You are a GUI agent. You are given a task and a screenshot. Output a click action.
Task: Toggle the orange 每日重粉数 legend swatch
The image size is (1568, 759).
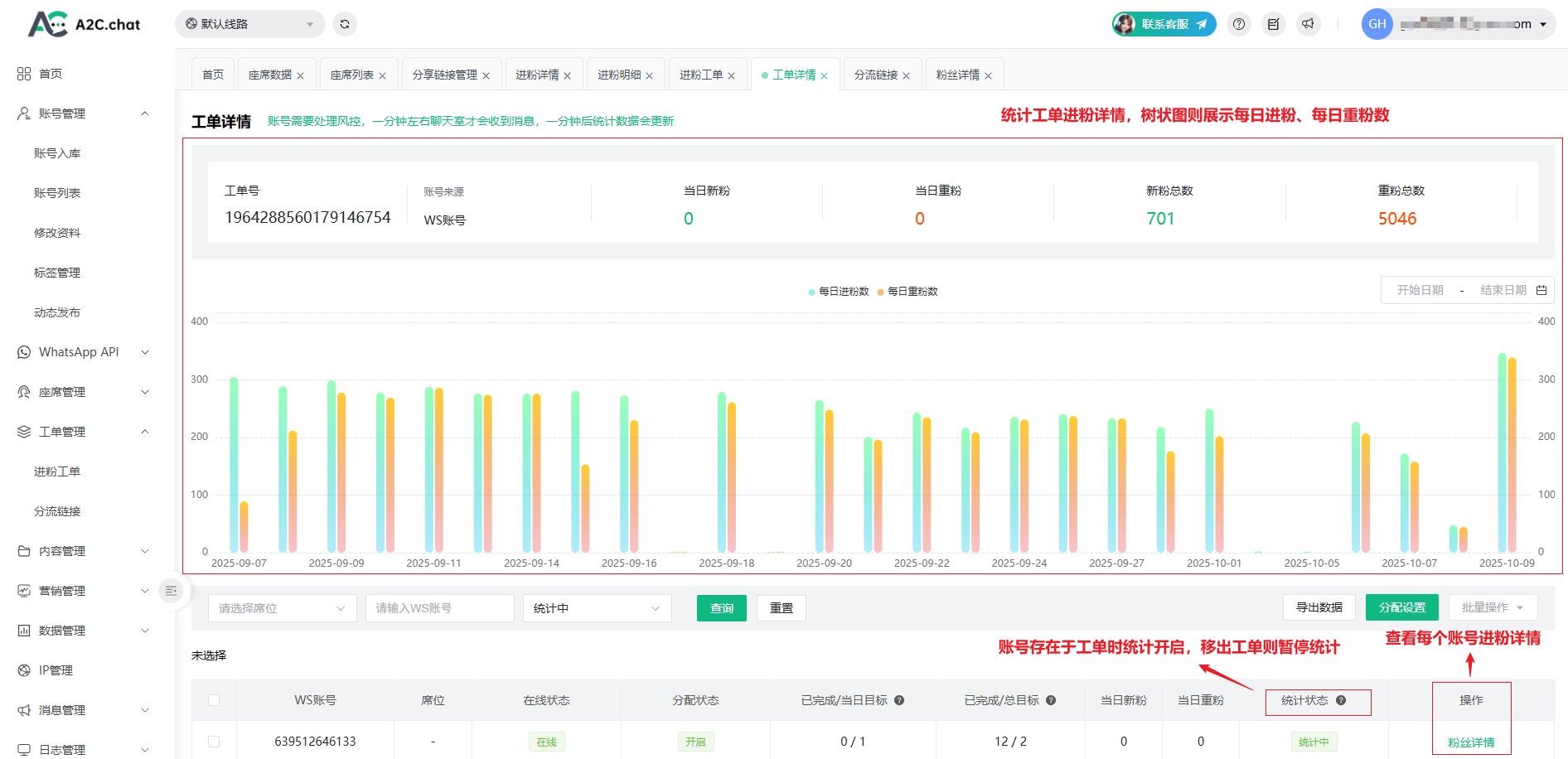pyautogui.click(x=881, y=292)
